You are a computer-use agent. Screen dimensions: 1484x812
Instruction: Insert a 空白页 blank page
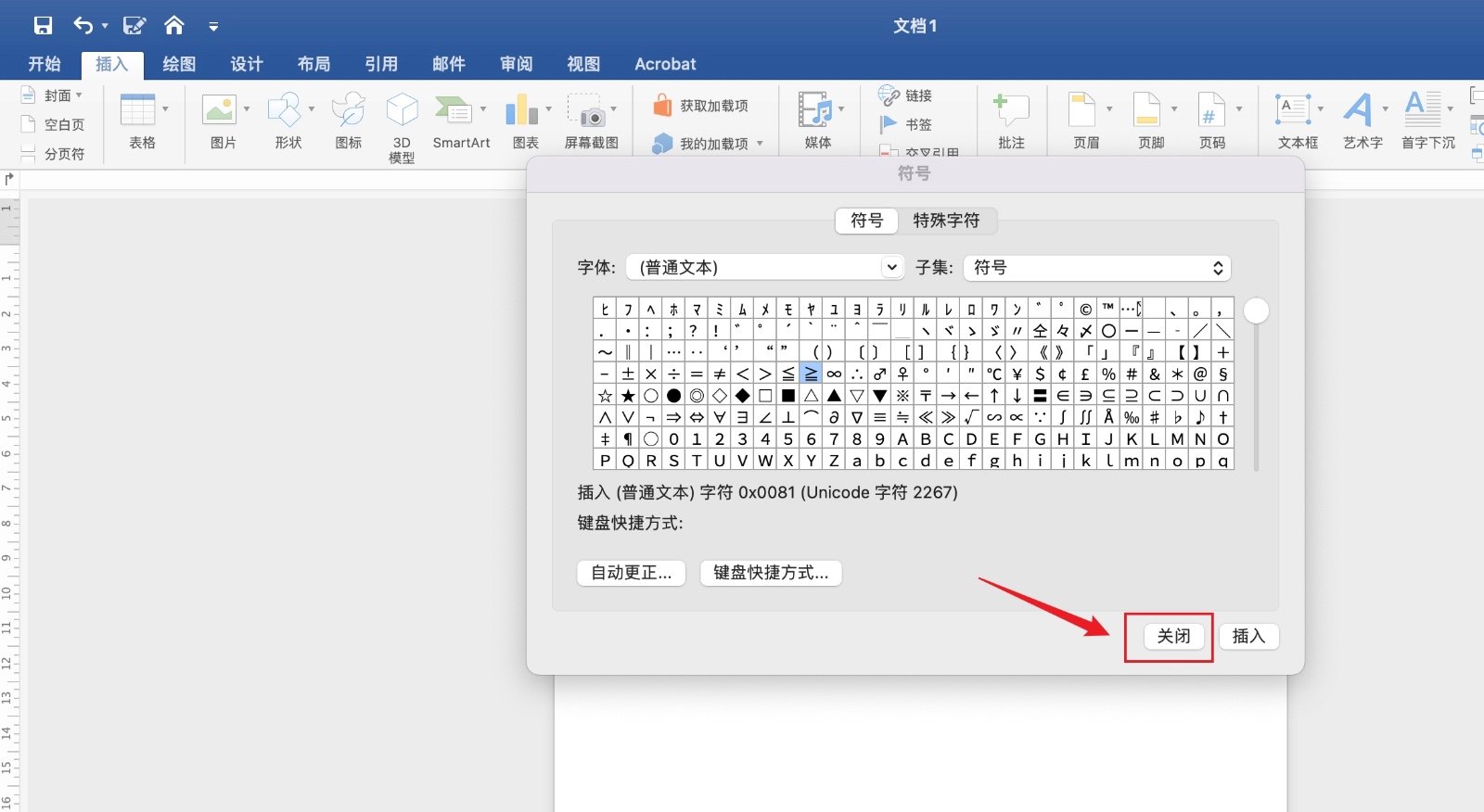point(54,124)
